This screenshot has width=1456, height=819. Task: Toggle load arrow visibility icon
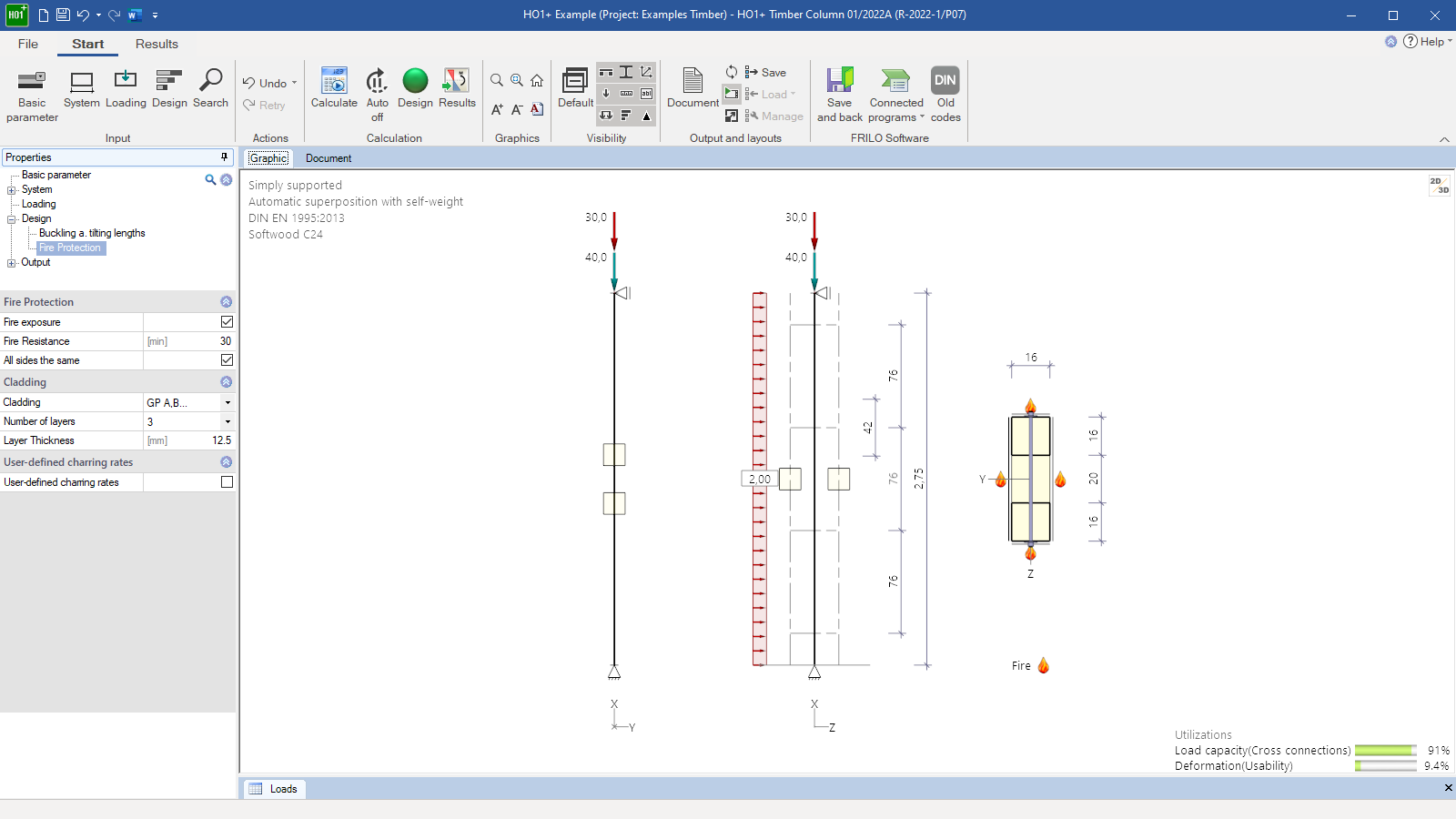(x=606, y=94)
